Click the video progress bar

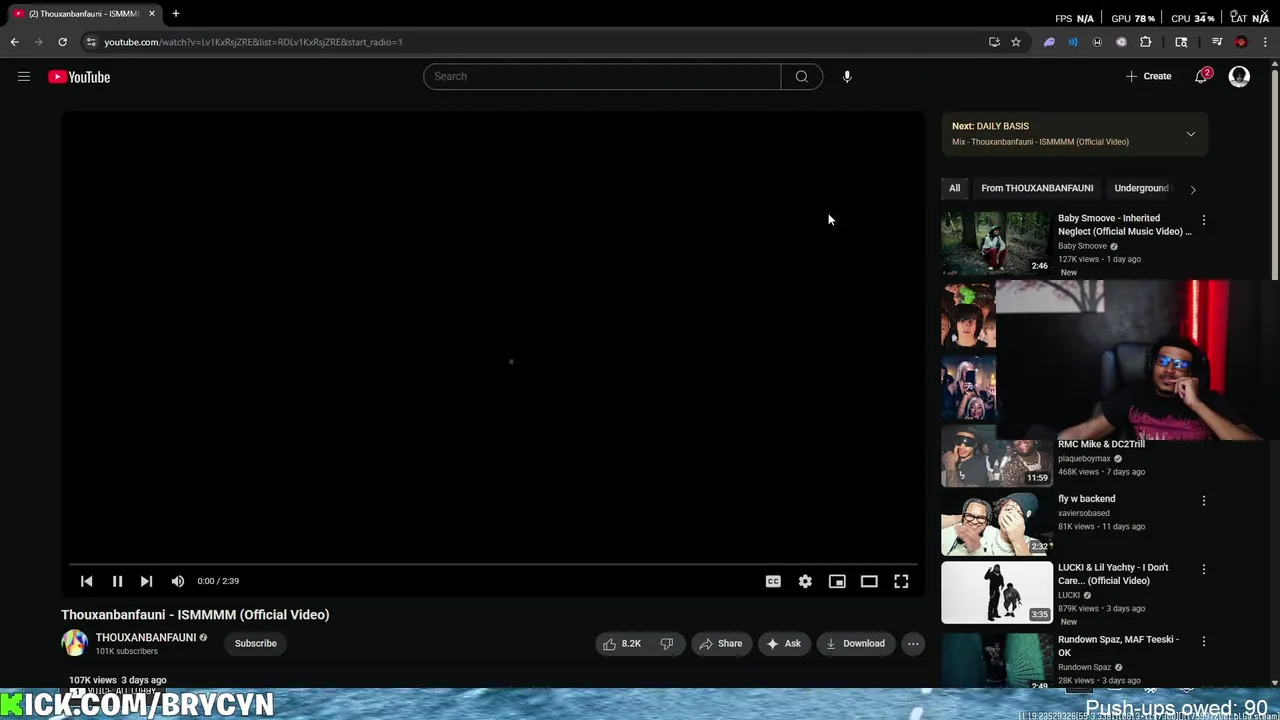point(493,564)
